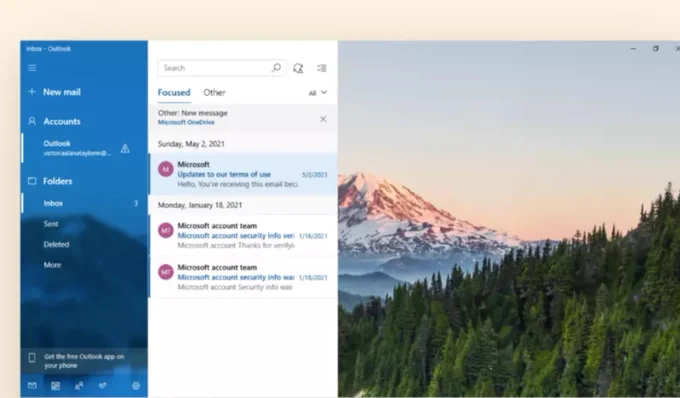Show More folders

(x=84, y=264)
